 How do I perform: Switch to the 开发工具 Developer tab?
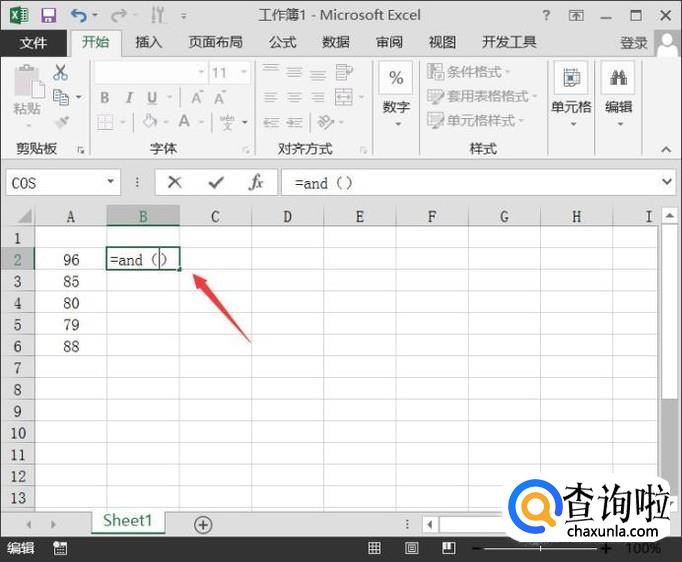pos(509,42)
